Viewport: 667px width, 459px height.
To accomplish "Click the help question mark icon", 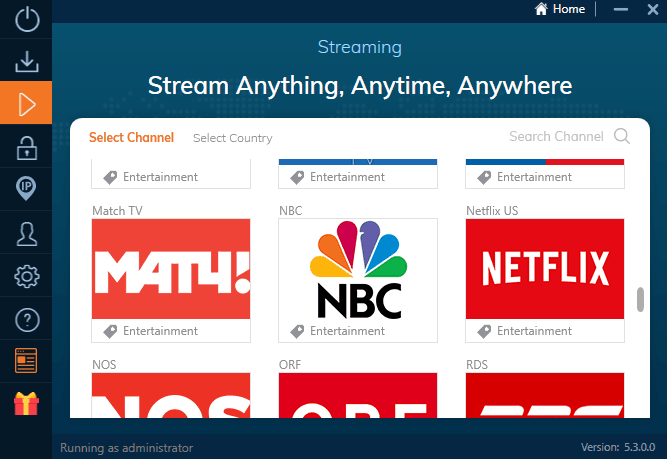I will [x=27, y=319].
